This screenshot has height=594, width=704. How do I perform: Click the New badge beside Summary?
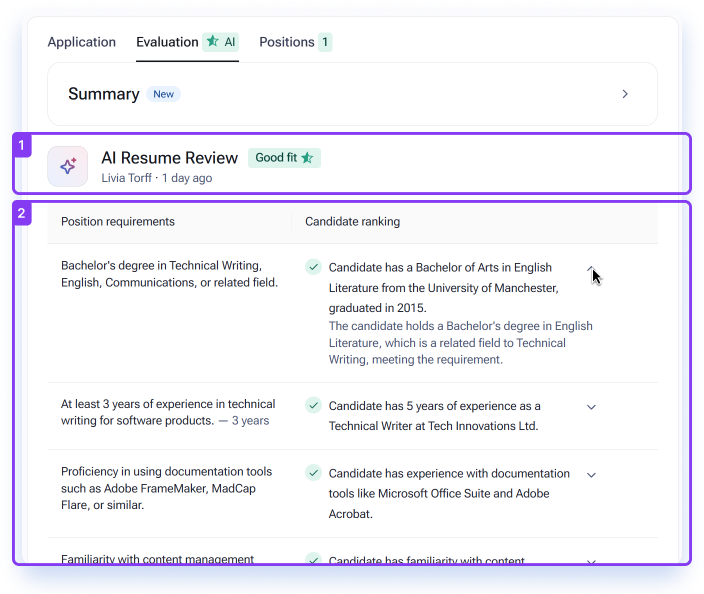[x=163, y=94]
